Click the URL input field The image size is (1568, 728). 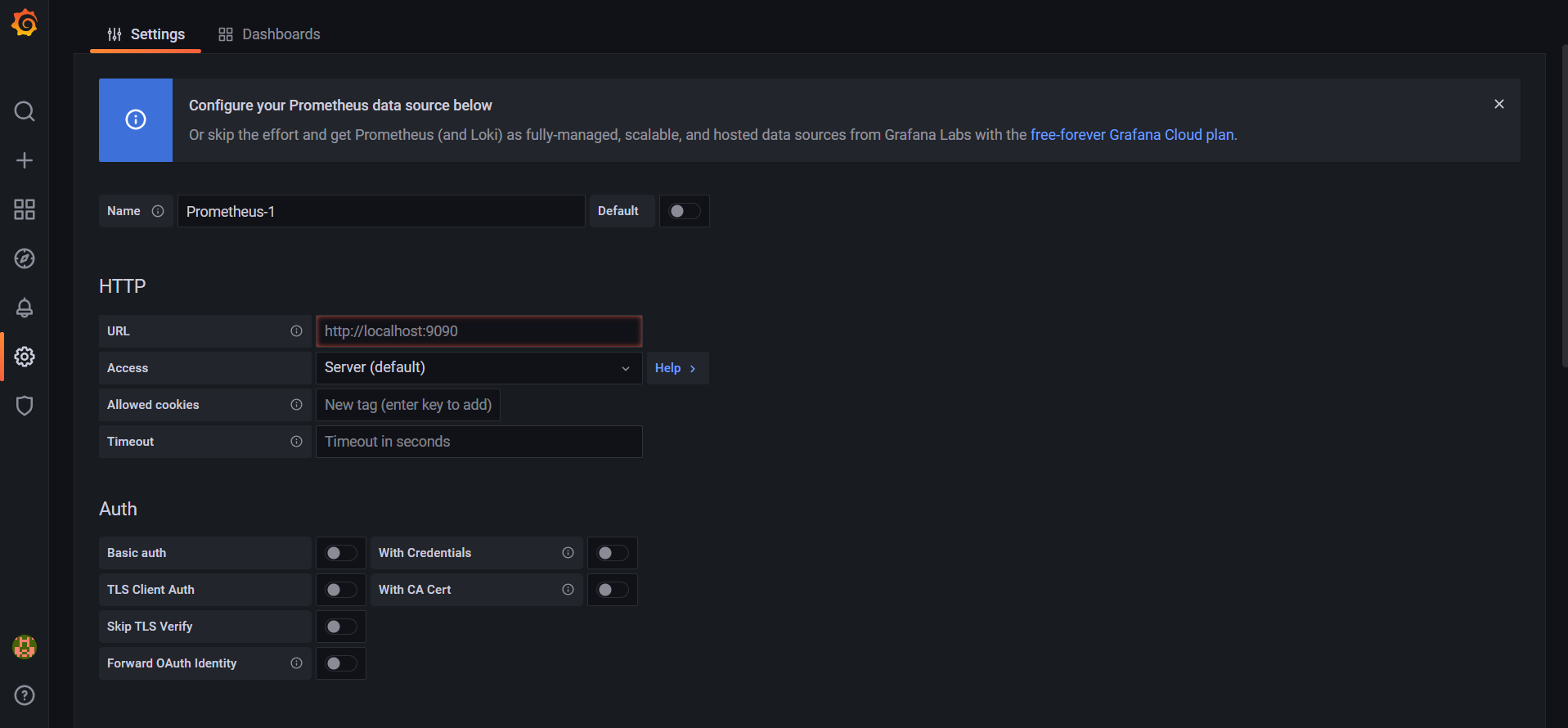pyautogui.click(x=479, y=331)
